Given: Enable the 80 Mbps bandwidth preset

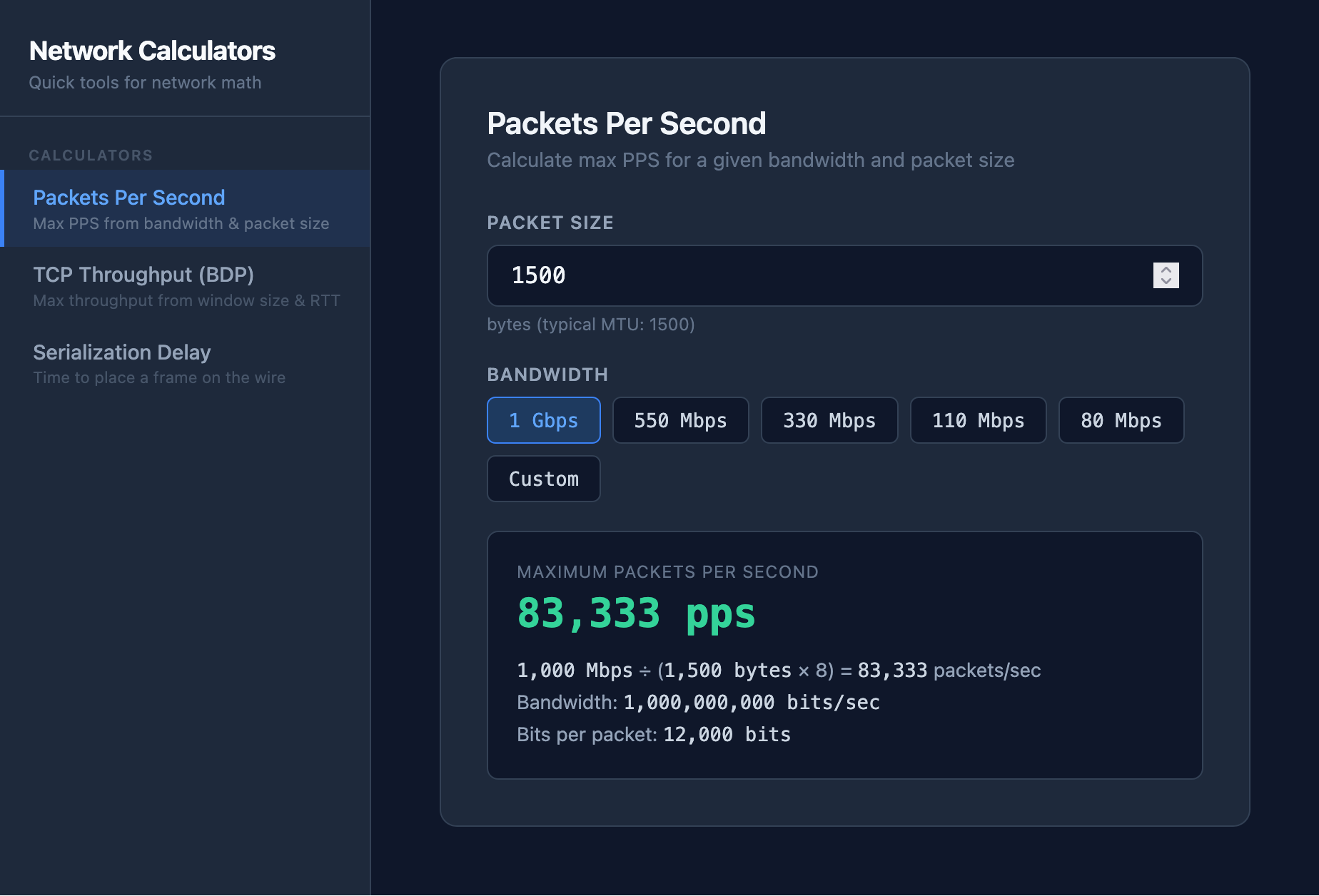Looking at the screenshot, I should coord(1121,420).
